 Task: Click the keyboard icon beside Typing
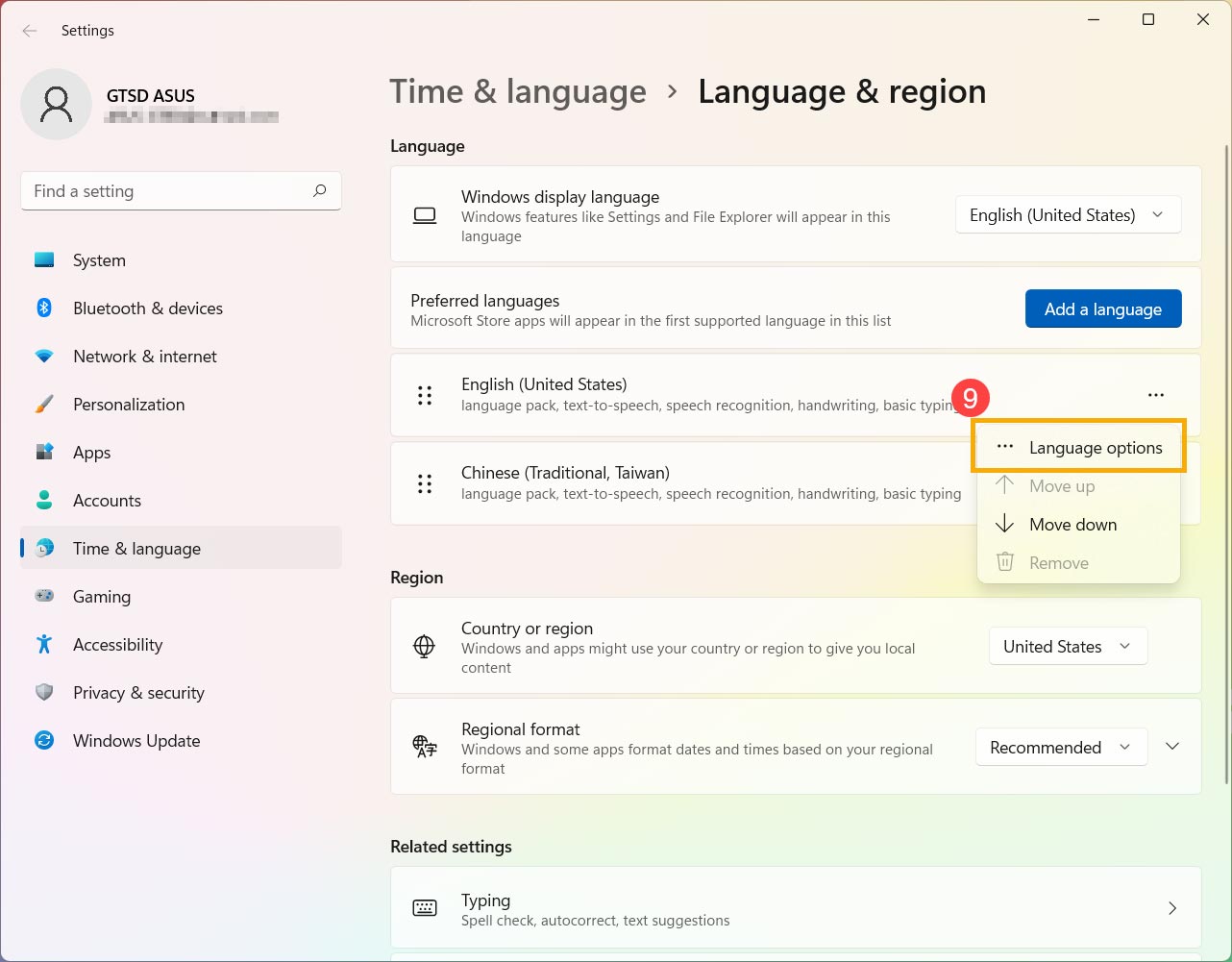424,908
